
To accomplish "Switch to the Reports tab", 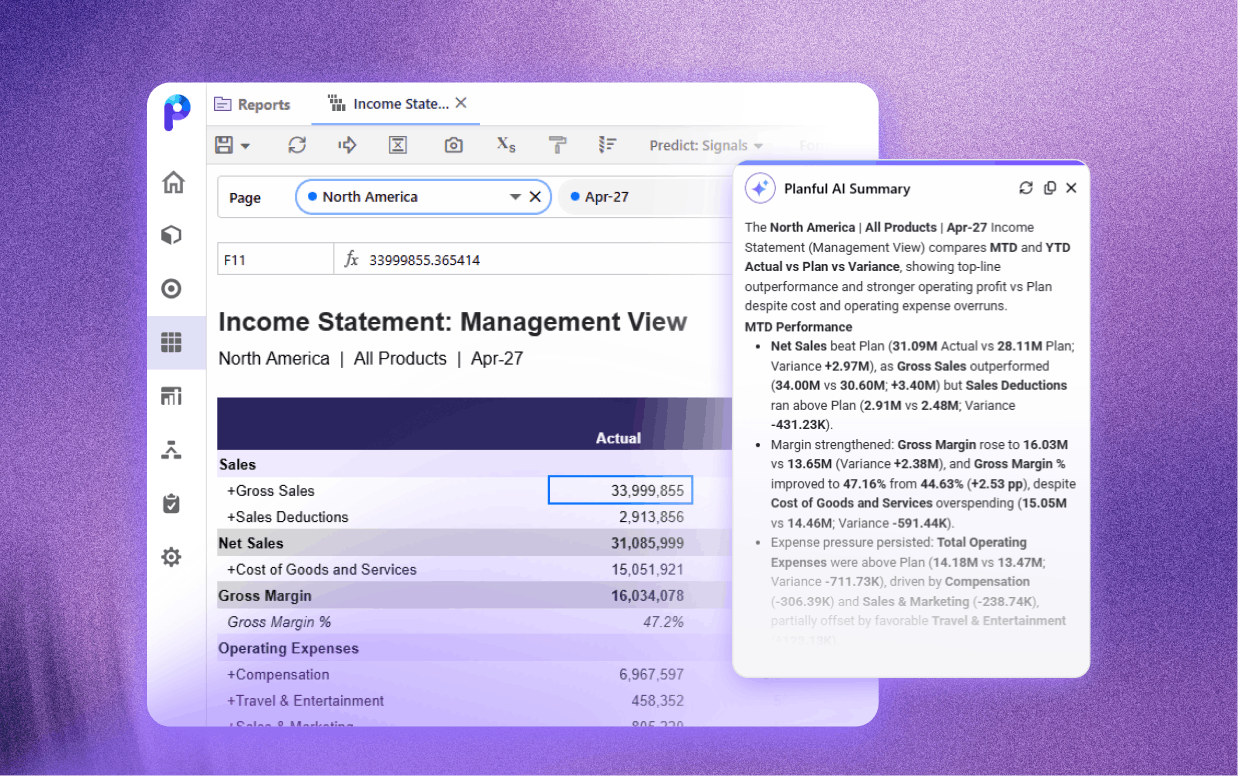I will [252, 104].
